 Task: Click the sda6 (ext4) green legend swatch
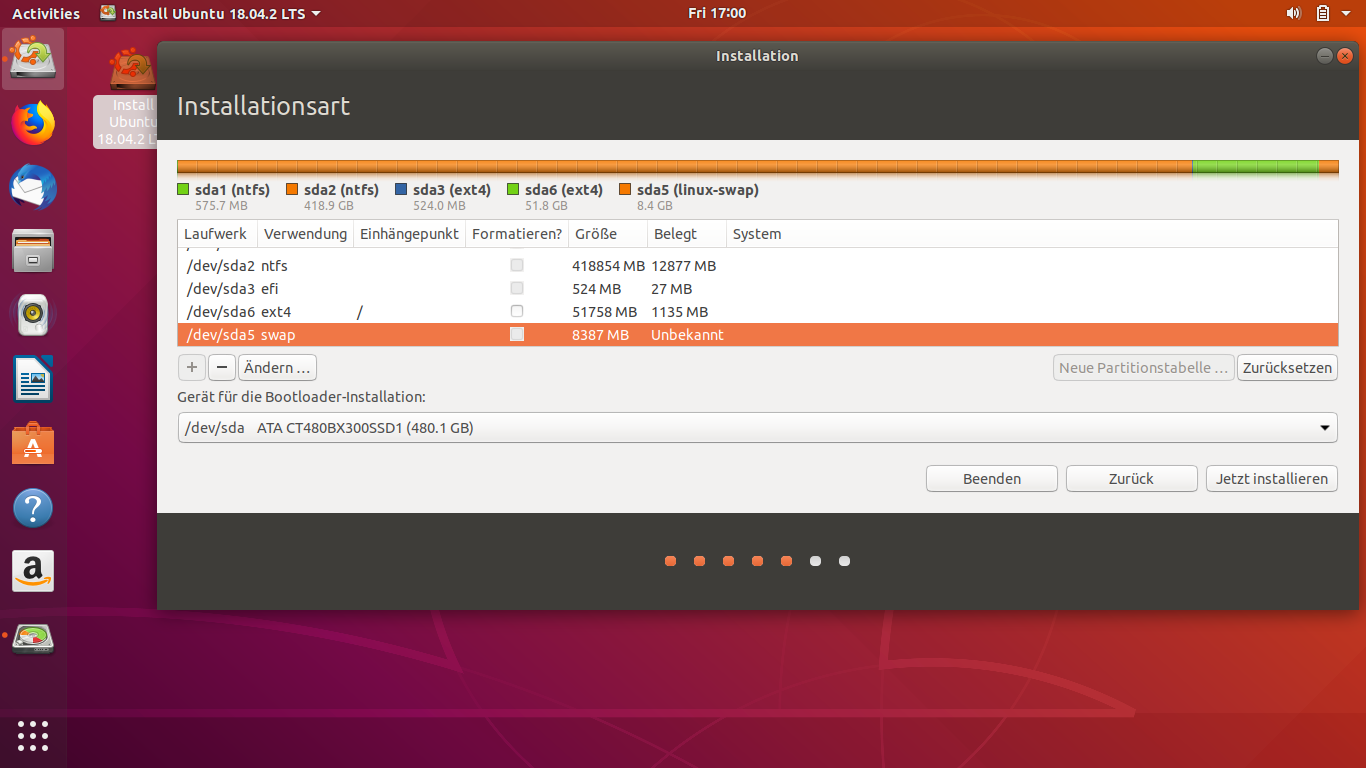(x=513, y=190)
